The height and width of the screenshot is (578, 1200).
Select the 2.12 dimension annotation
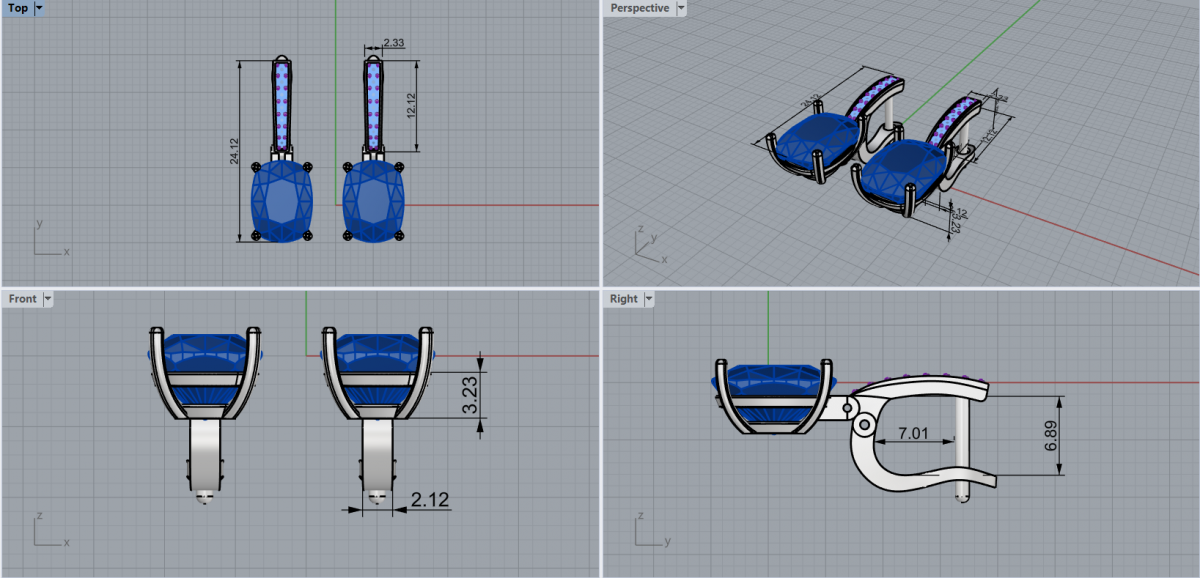430,500
